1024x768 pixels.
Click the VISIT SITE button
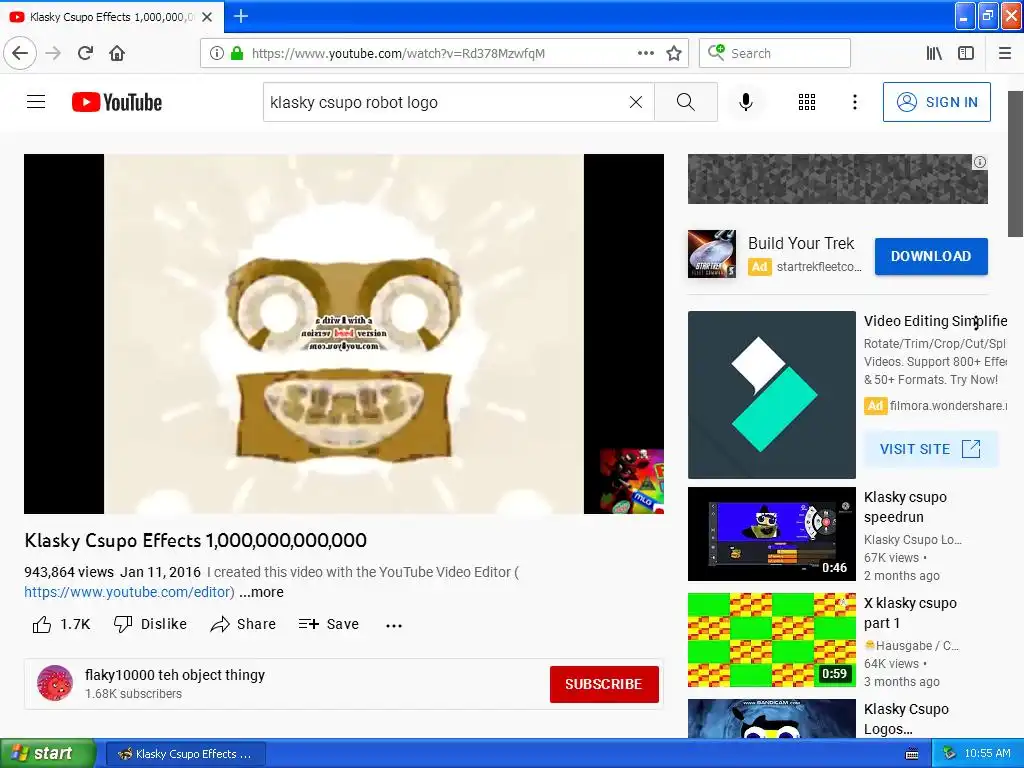click(930, 449)
